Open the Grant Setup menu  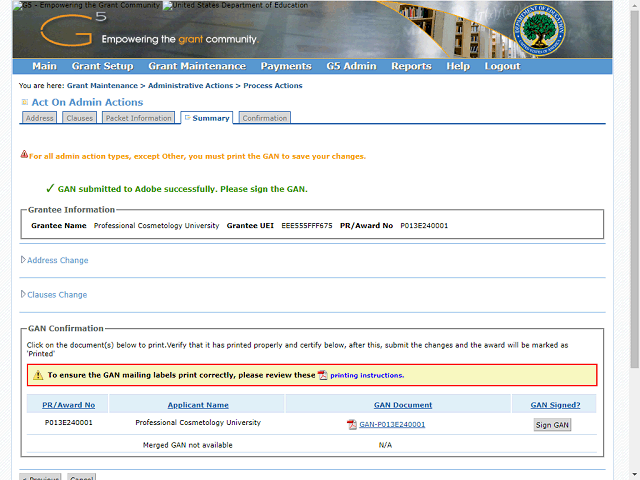click(x=102, y=66)
